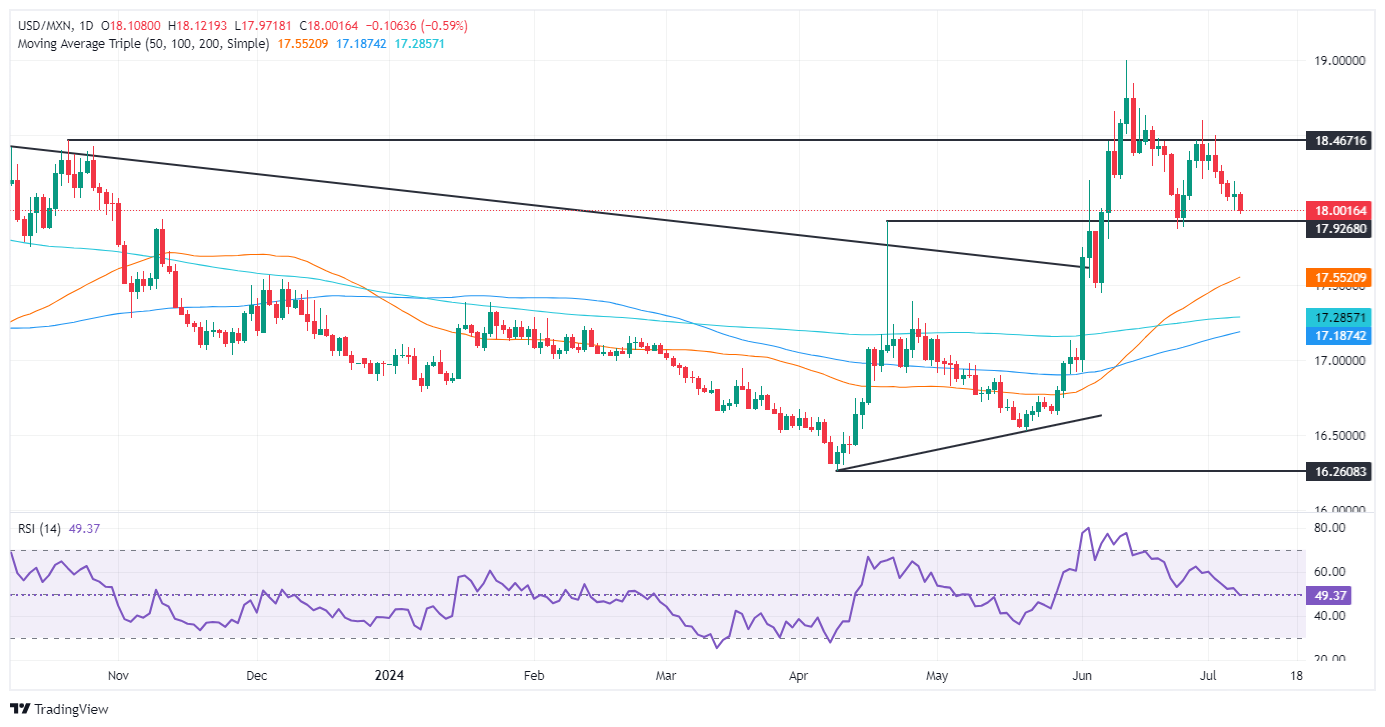Click the red 18.00164 current price label
This screenshot has width=1385, height=727.
(1342, 211)
